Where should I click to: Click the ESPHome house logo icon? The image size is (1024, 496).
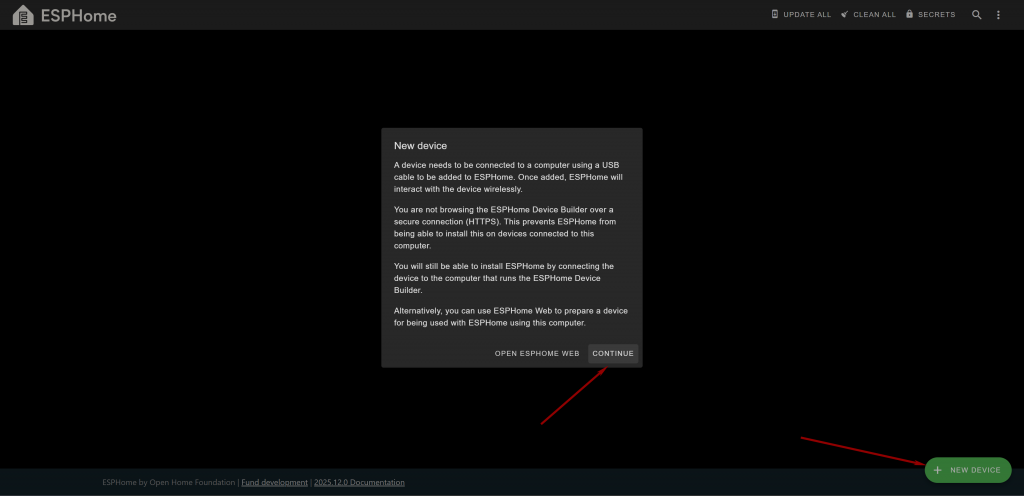pyautogui.click(x=23, y=15)
